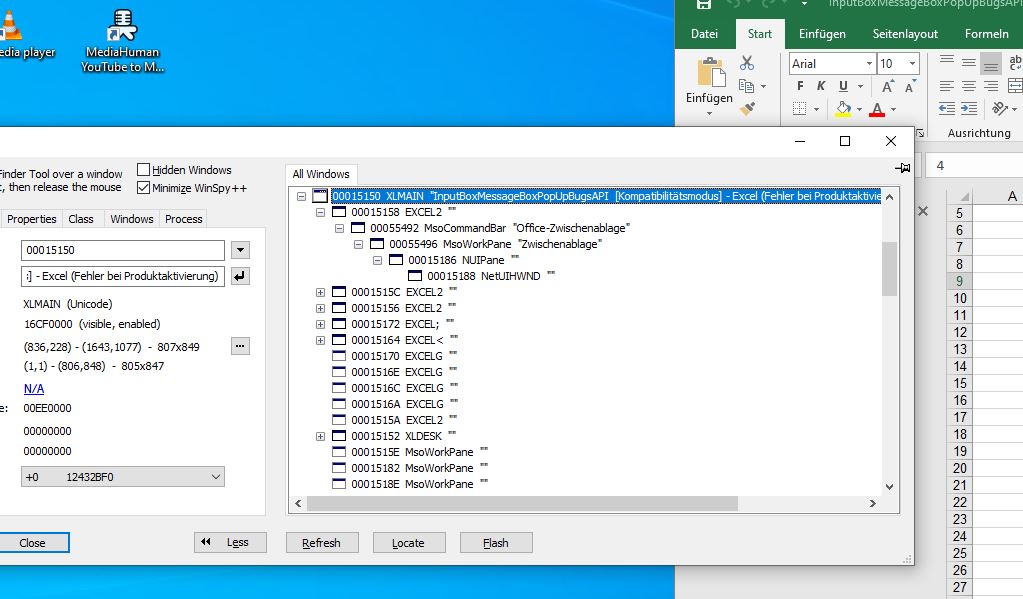Click the decrease font size icon
This screenshot has height=599, width=1023.
(x=909, y=86)
